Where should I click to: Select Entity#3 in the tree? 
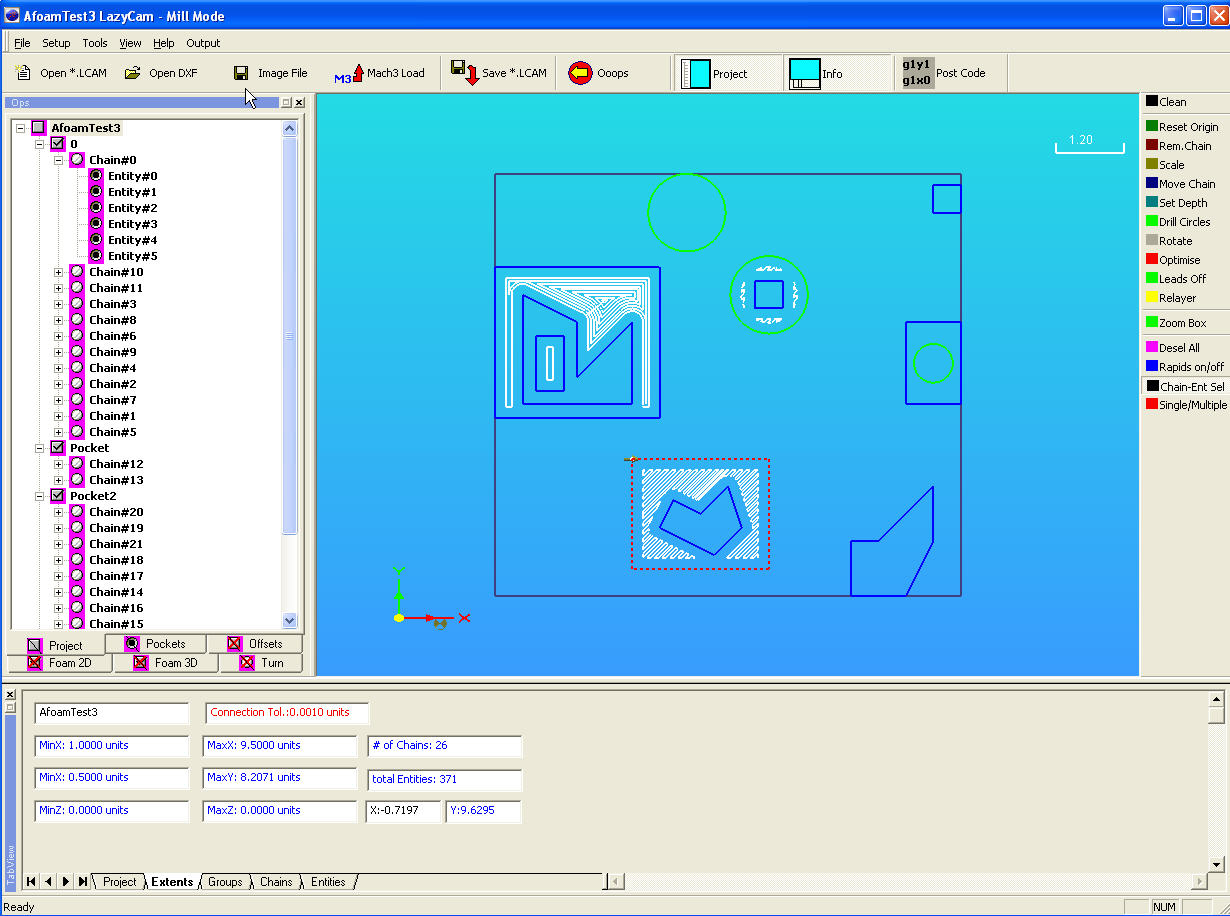[132, 224]
